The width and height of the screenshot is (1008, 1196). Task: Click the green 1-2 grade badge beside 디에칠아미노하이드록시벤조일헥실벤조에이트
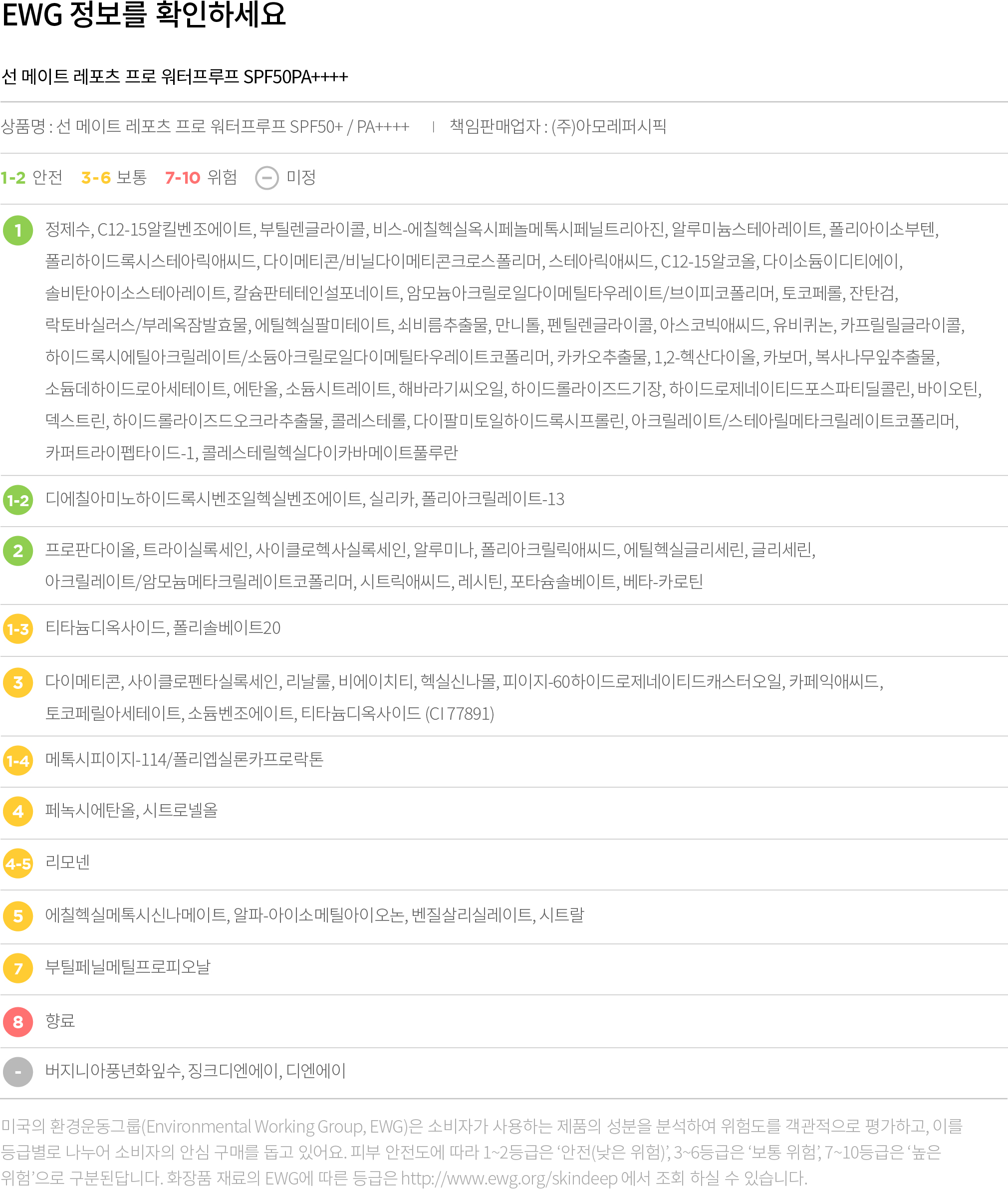[17, 500]
